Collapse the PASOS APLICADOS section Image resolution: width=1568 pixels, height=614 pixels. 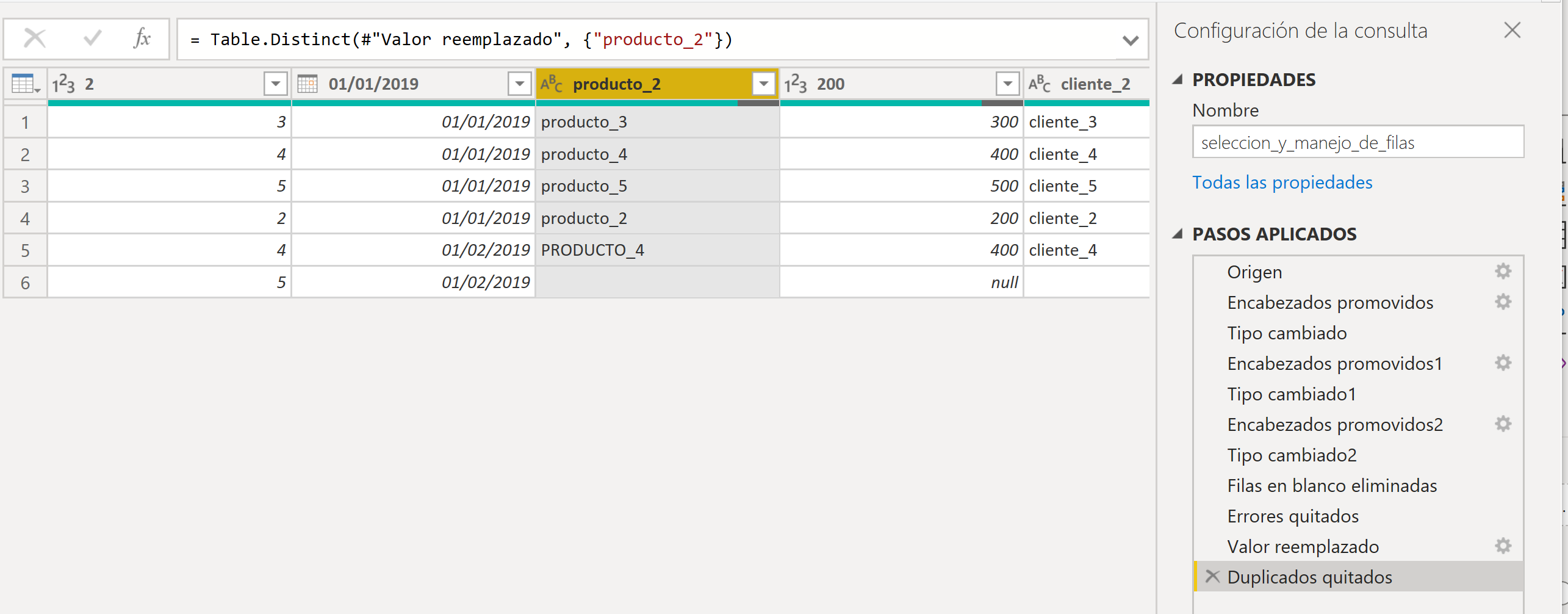coord(1178,234)
